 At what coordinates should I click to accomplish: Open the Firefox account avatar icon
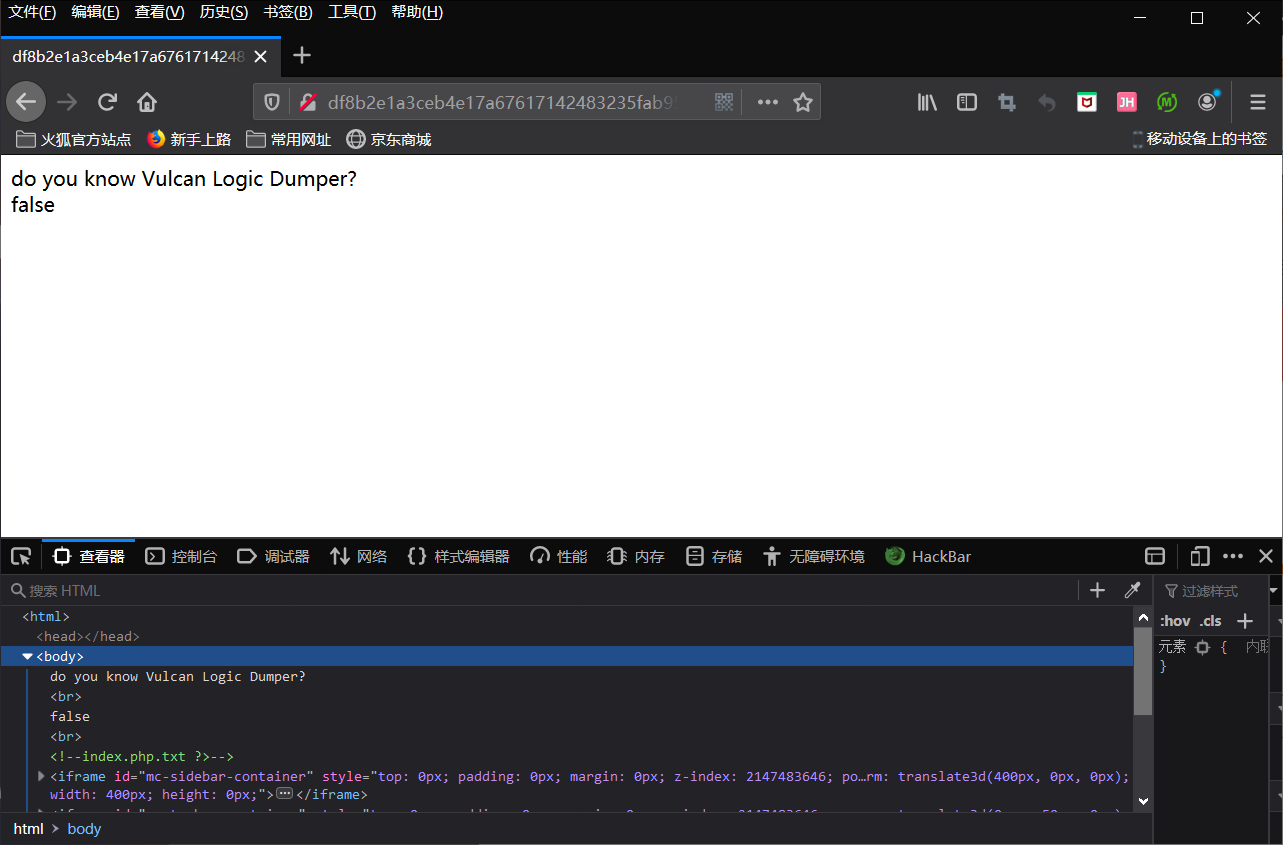[x=1208, y=101]
